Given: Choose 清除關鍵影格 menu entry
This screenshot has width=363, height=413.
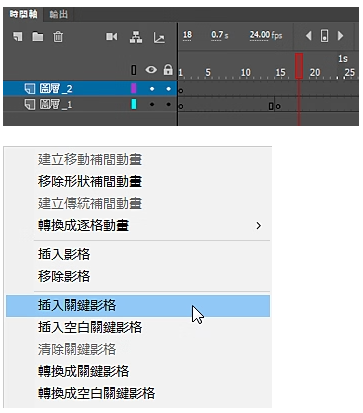Looking at the screenshot, I should click(77, 349).
